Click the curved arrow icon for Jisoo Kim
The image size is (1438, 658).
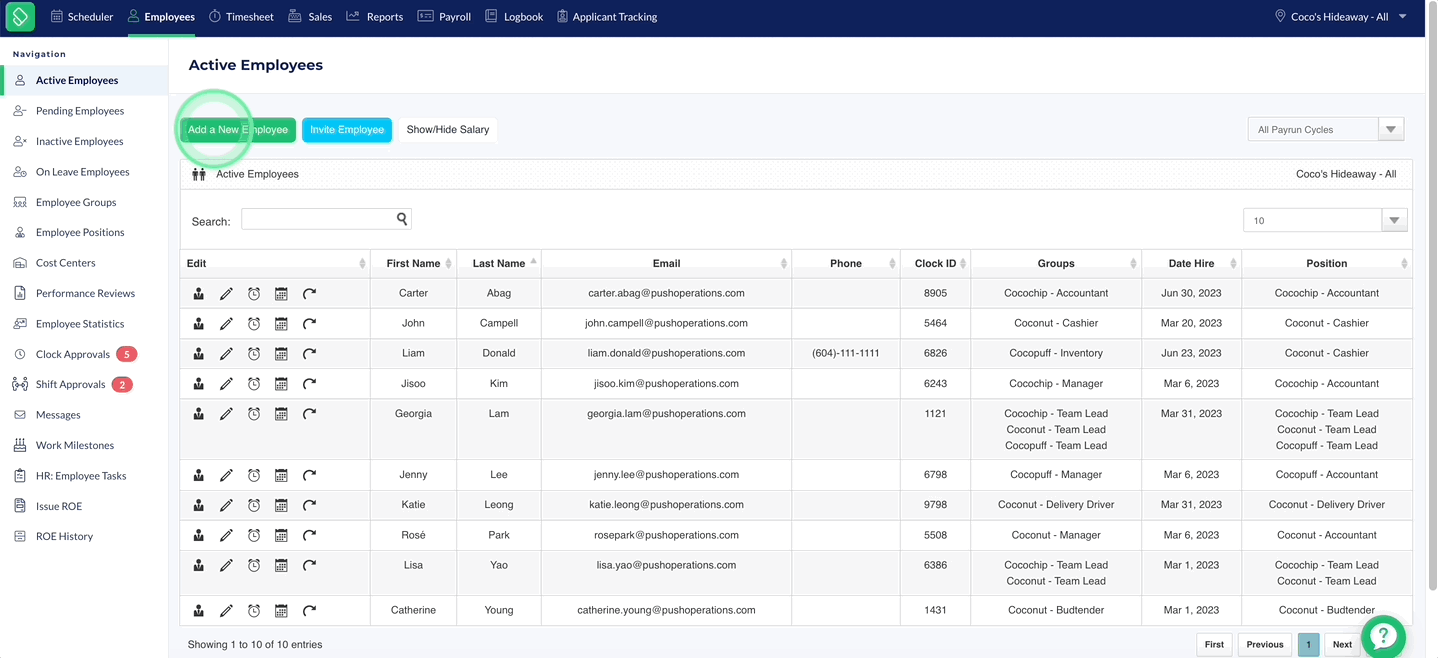click(x=309, y=384)
